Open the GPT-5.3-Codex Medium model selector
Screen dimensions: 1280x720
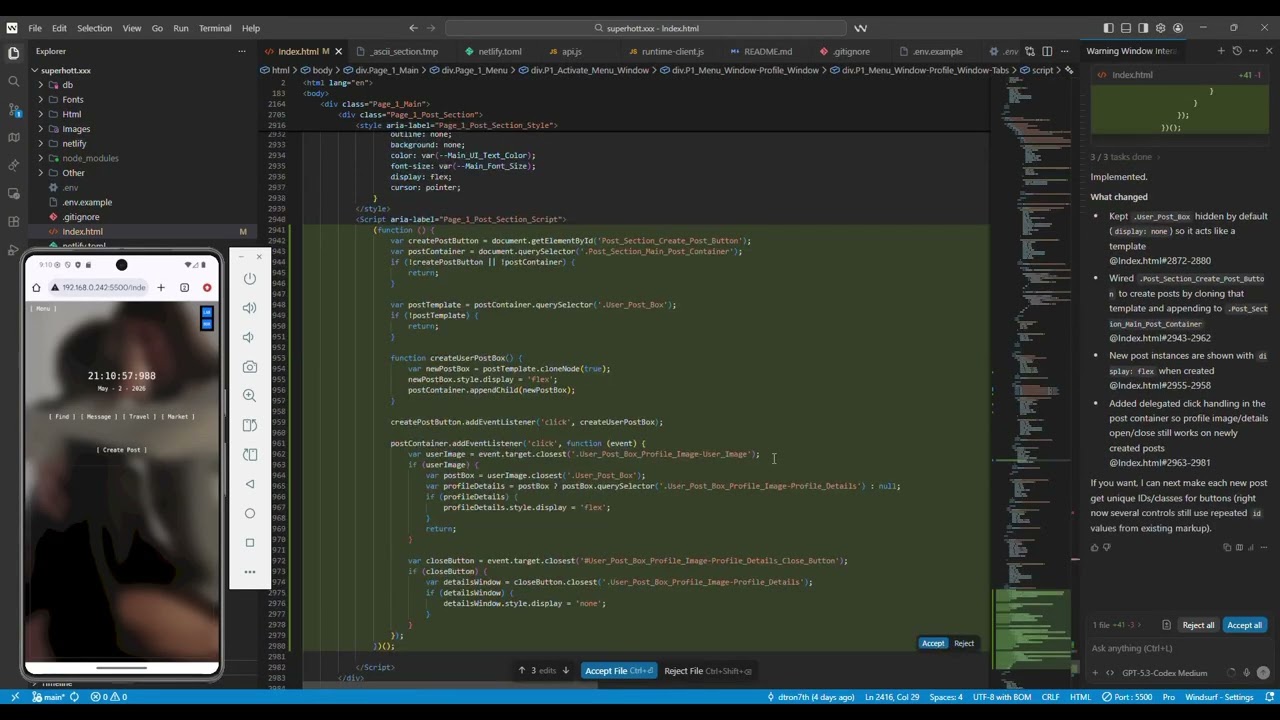[1164, 673]
